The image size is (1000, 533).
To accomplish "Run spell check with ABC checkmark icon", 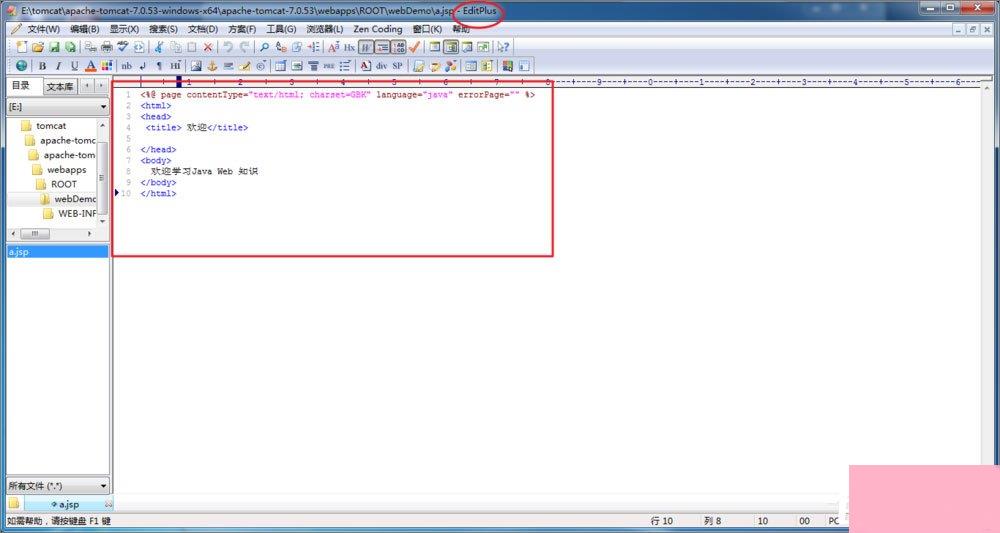I will pyautogui.click(x=122, y=47).
